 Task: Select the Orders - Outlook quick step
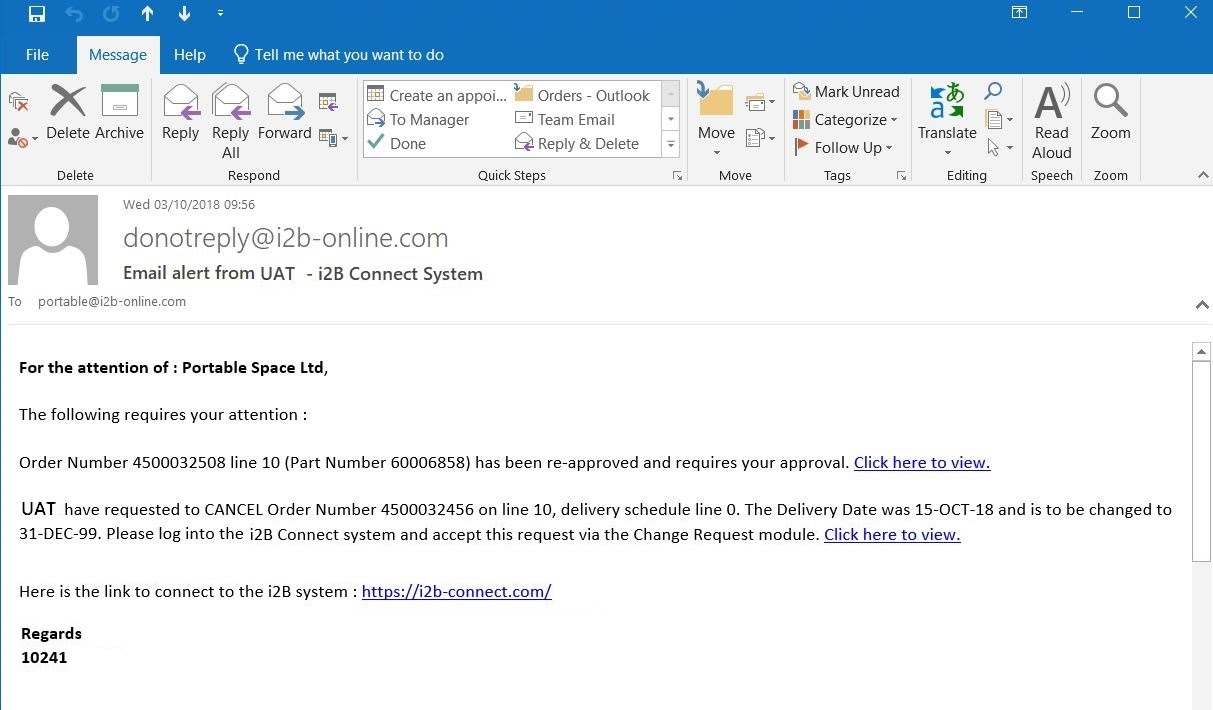tap(582, 95)
